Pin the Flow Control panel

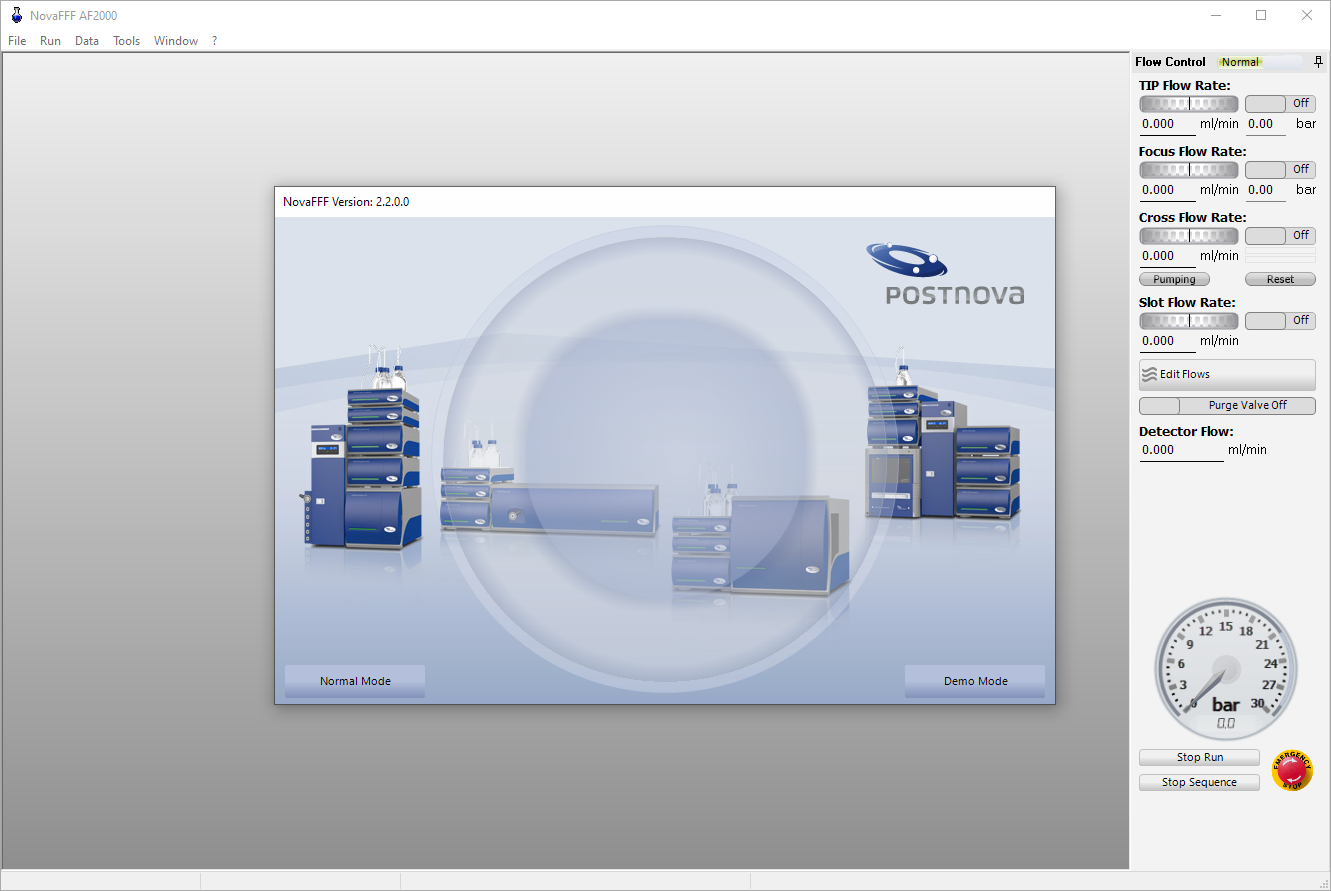click(x=1318, y=62)
